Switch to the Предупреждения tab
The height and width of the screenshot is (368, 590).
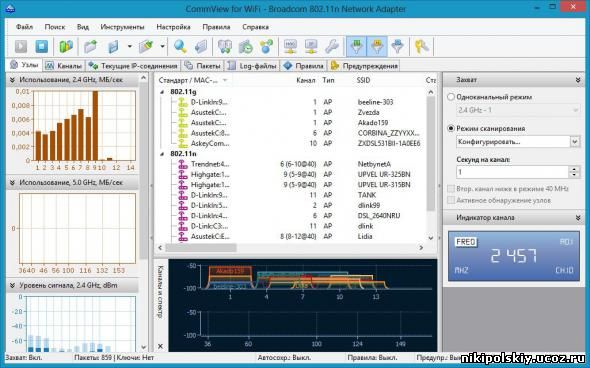(x=364, y=66)
